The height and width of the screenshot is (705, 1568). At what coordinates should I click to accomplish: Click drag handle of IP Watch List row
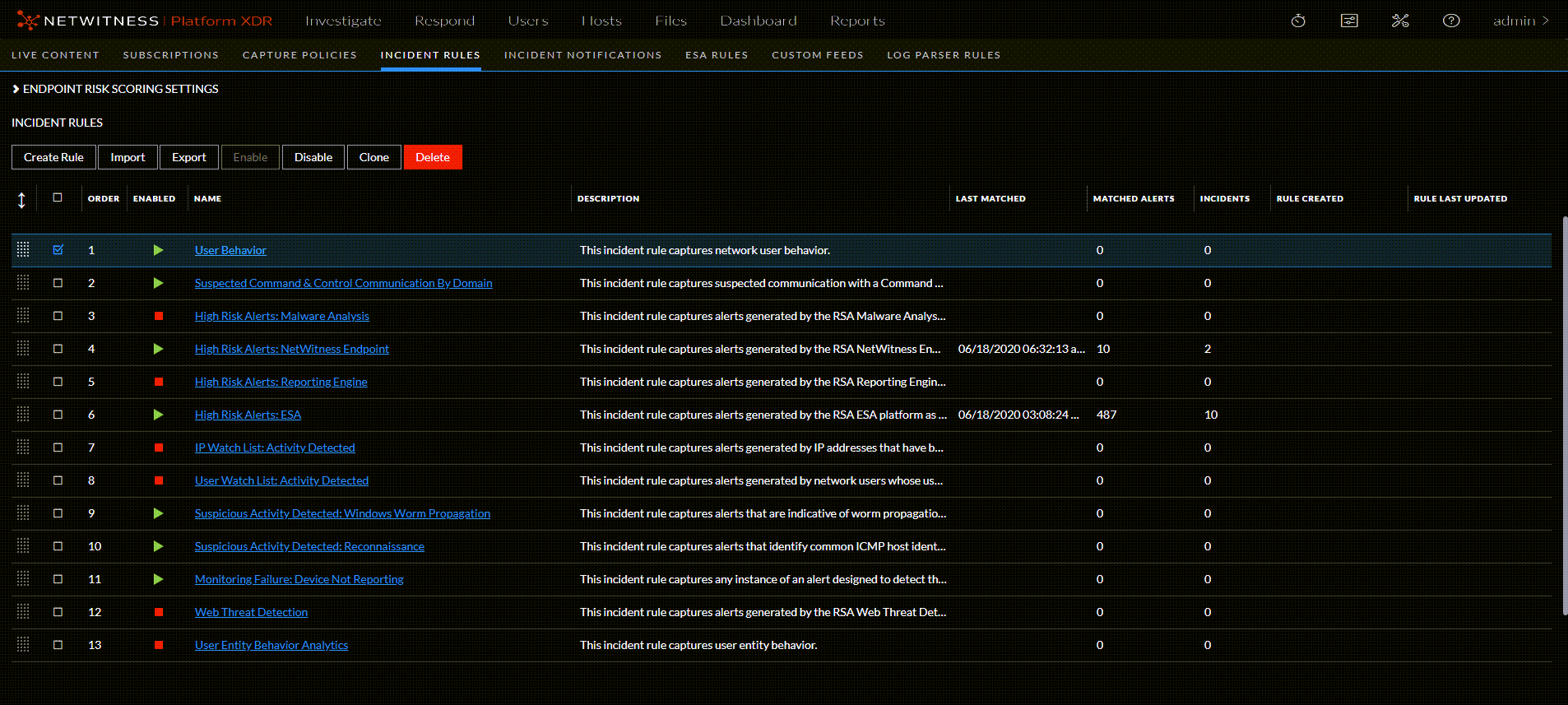pyautogui.click(x=23, y=448)
